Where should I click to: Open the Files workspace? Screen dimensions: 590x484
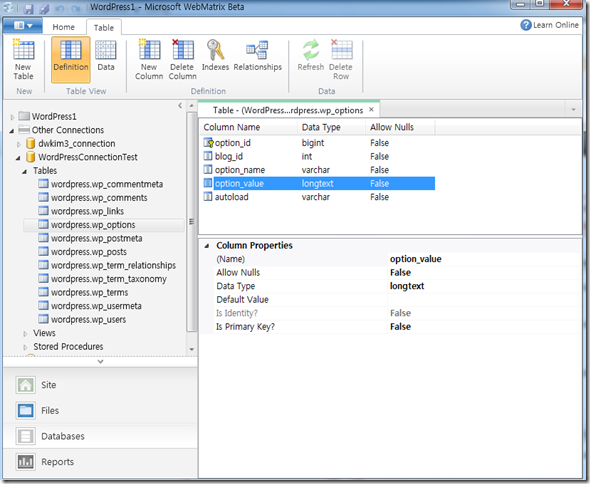100,411
